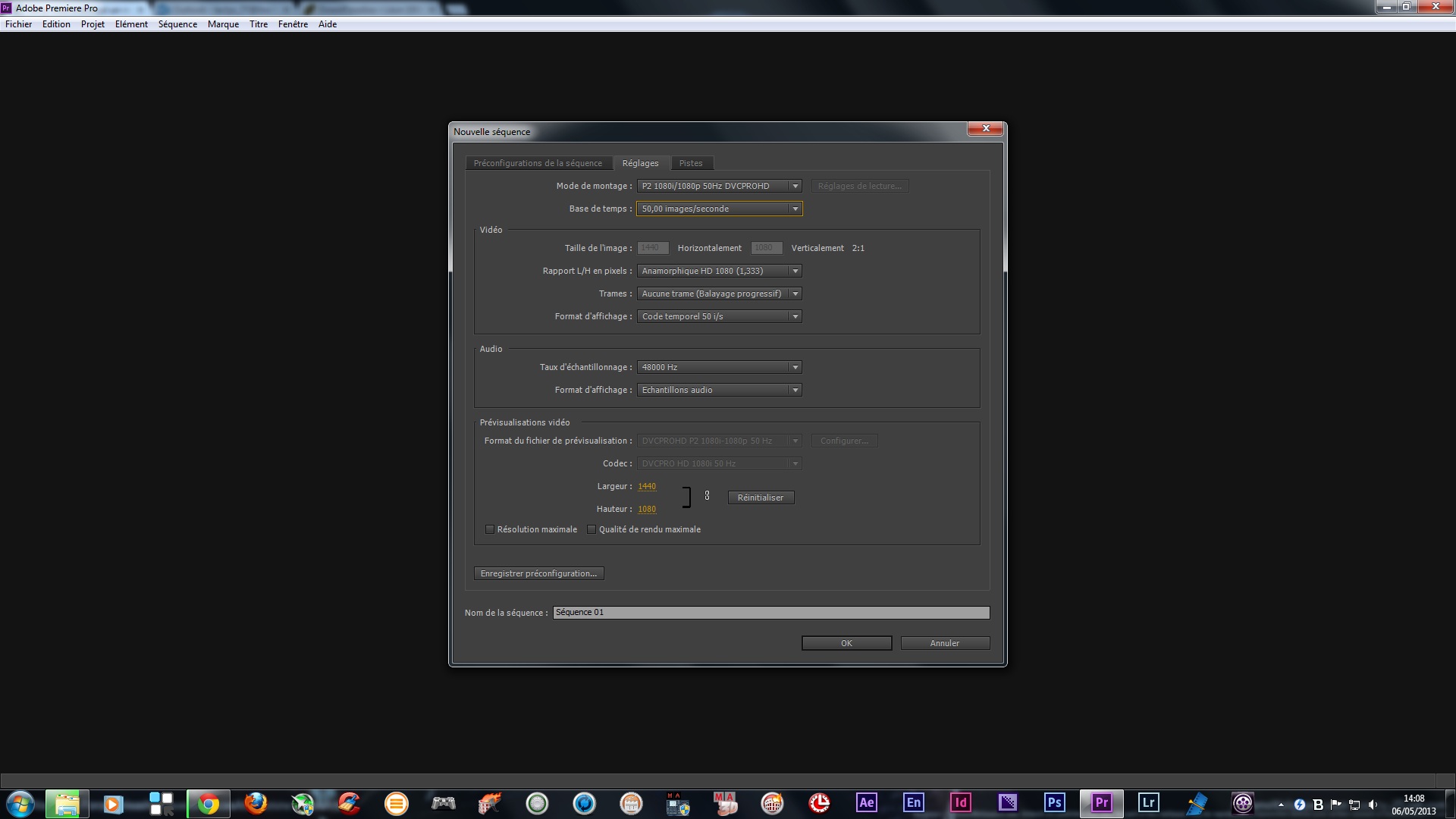Open After Effects from the taskbar
1456x819 pixels.
[866, 802]
